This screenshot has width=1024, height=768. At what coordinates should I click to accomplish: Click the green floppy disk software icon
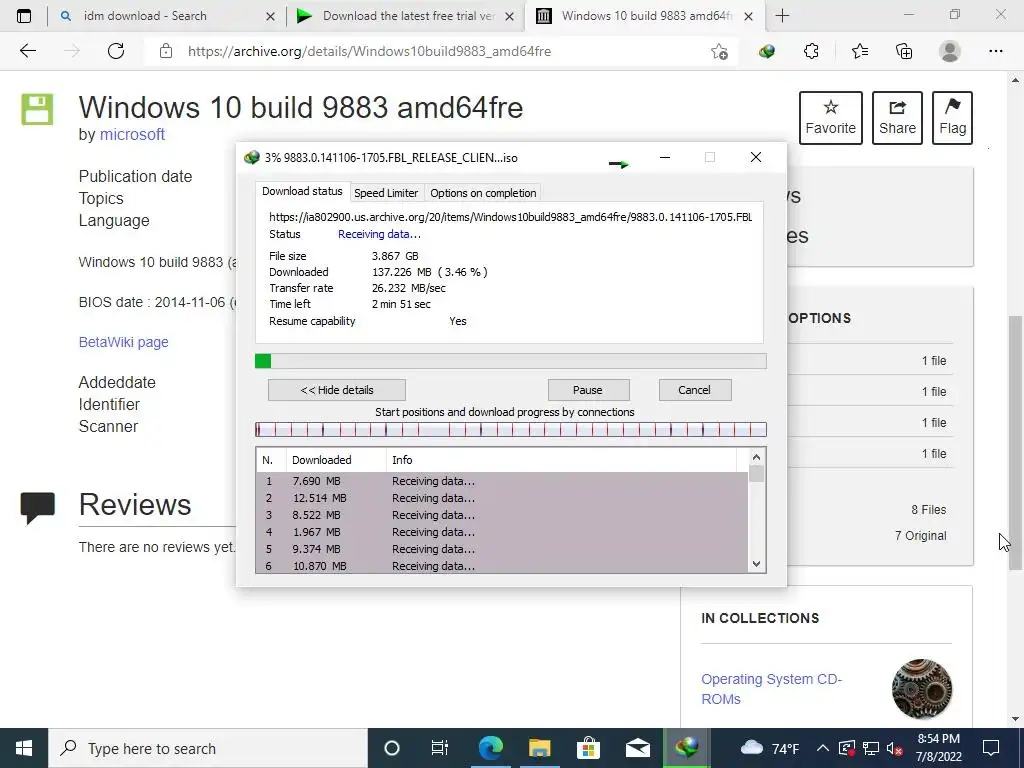(37, 109)
